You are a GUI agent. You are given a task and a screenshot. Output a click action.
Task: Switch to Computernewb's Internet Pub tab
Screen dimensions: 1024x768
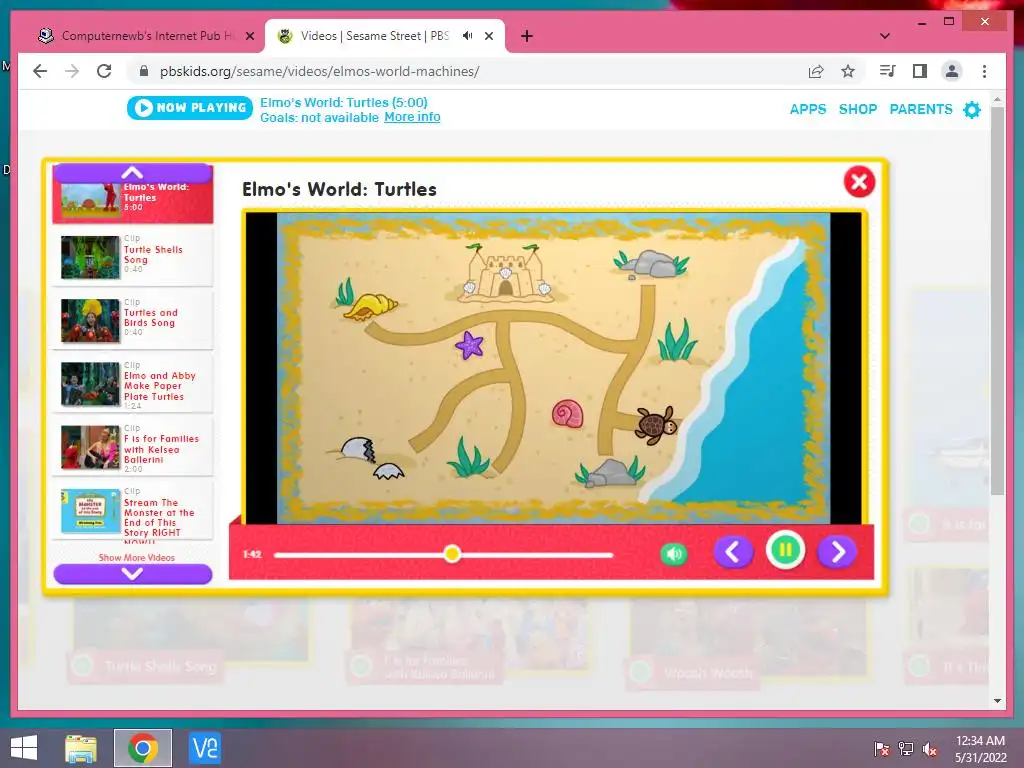[148, 36]
